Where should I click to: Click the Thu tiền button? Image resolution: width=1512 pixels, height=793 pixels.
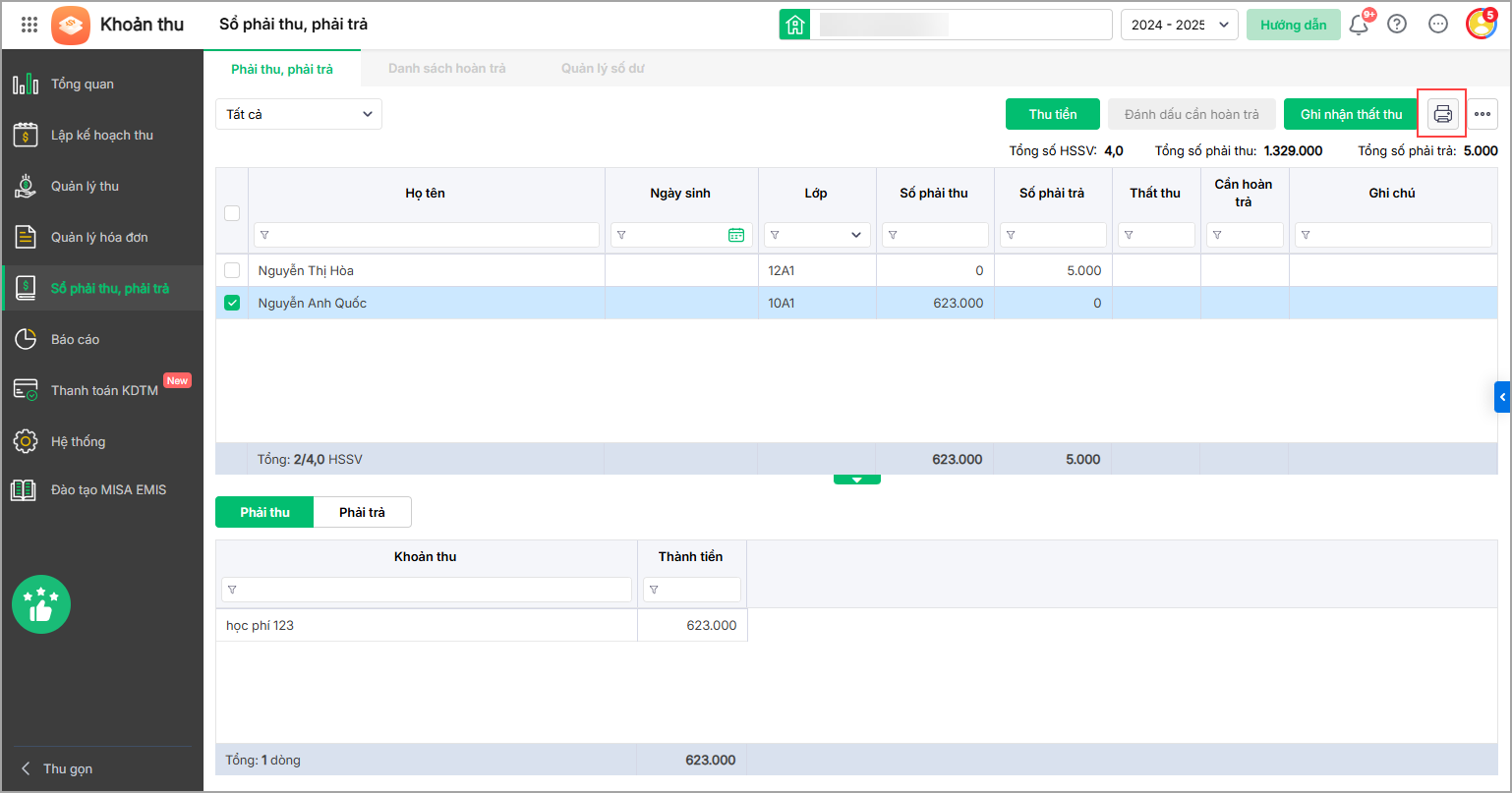tap(1053, 114)
